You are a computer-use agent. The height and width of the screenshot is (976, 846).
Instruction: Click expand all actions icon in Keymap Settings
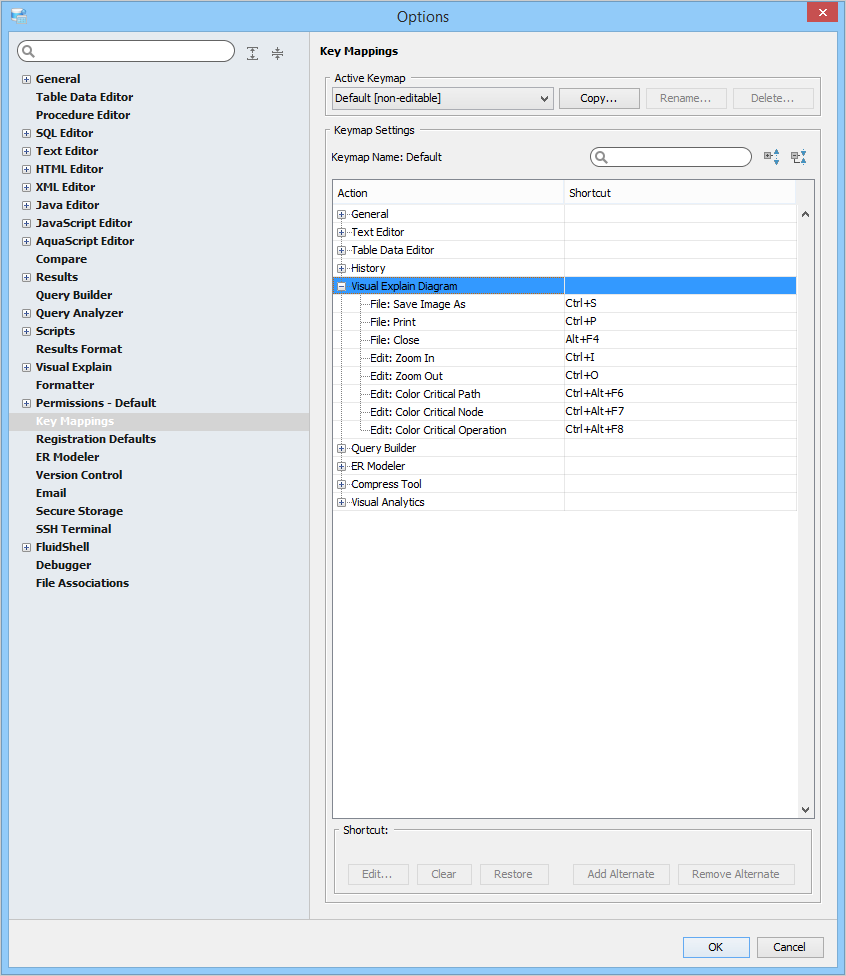pos(772,157)
